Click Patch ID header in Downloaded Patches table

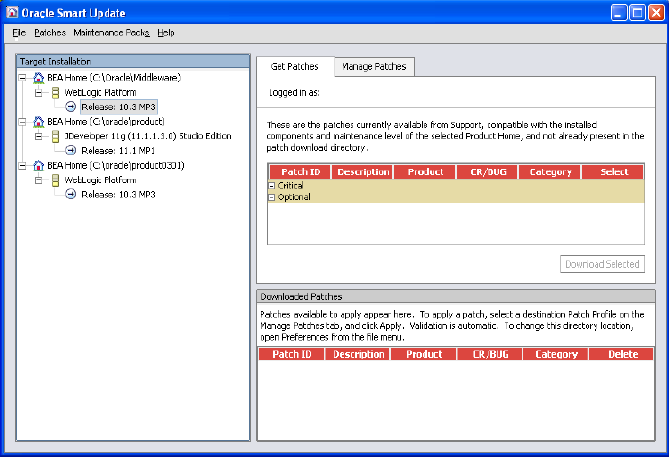pos(291,354)
